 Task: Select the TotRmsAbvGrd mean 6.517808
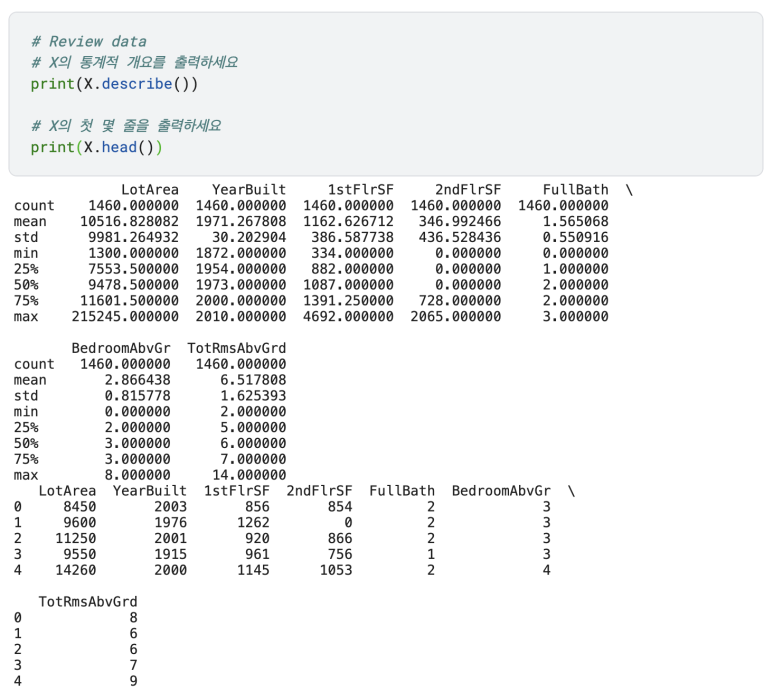[253, 380]
